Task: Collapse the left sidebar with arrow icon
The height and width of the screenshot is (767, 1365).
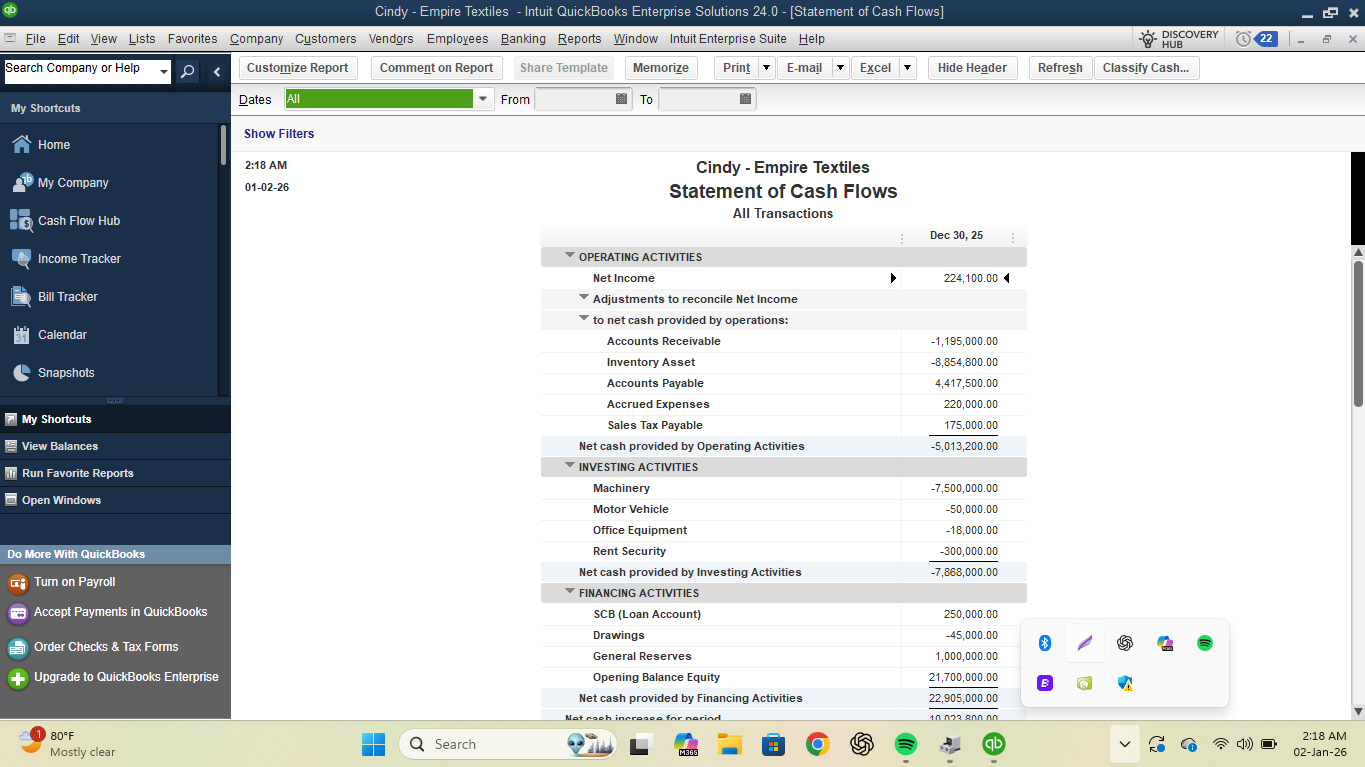Action: [217, 71]
